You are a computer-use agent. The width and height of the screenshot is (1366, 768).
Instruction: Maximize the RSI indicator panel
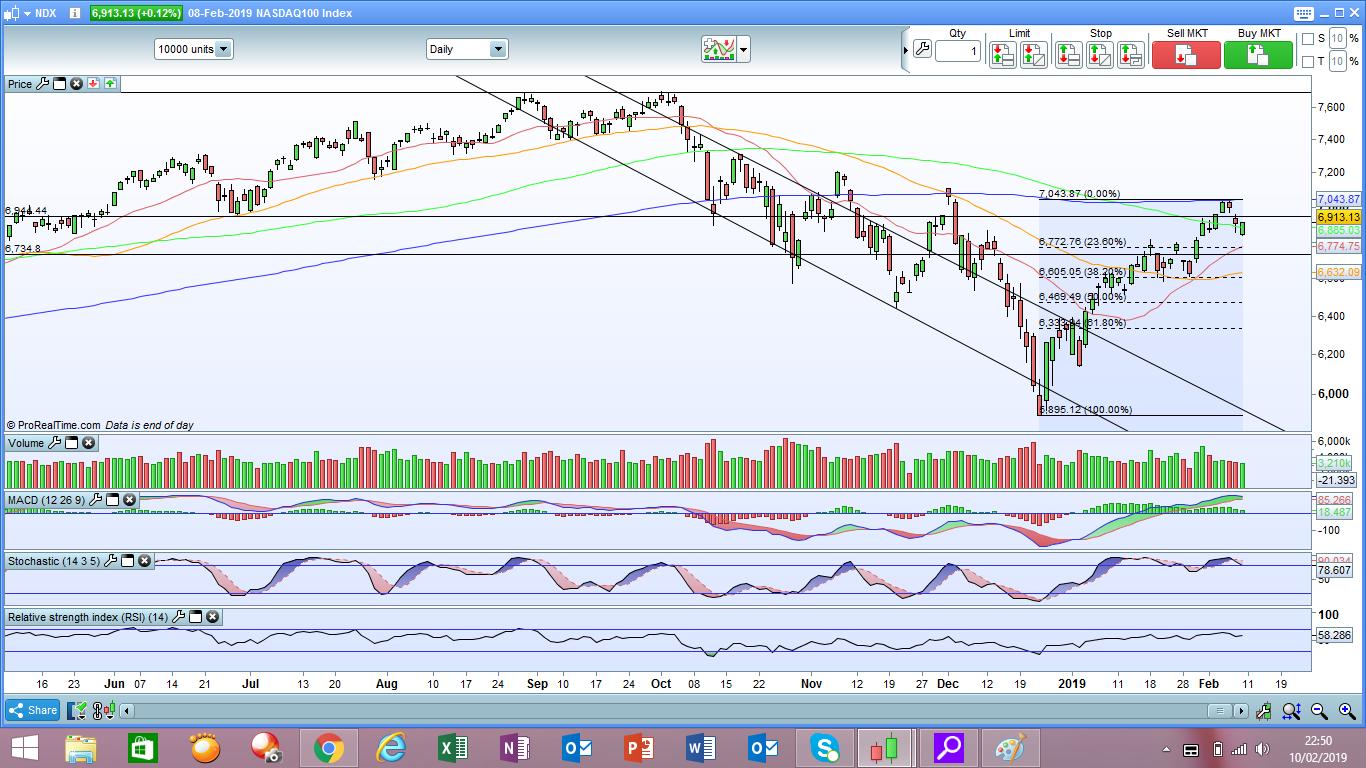coord(196,617)
